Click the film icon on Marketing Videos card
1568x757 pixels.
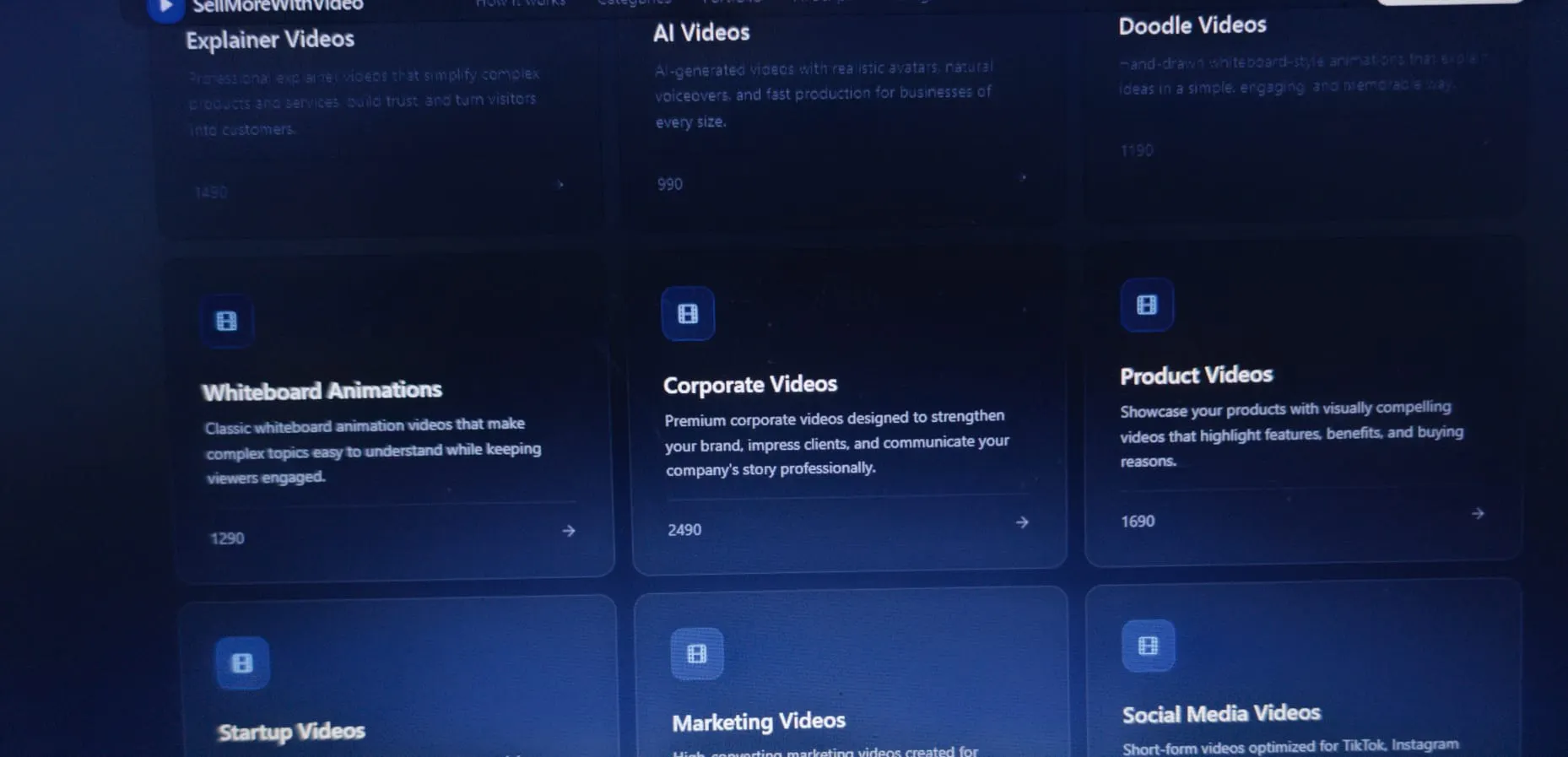697,654
